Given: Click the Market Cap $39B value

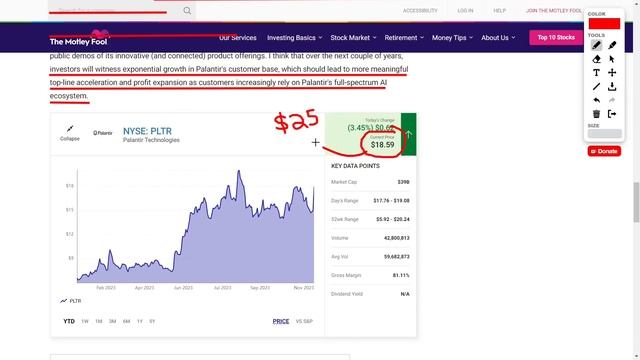Looking at the screenshot, I should (x=403, y=182).
